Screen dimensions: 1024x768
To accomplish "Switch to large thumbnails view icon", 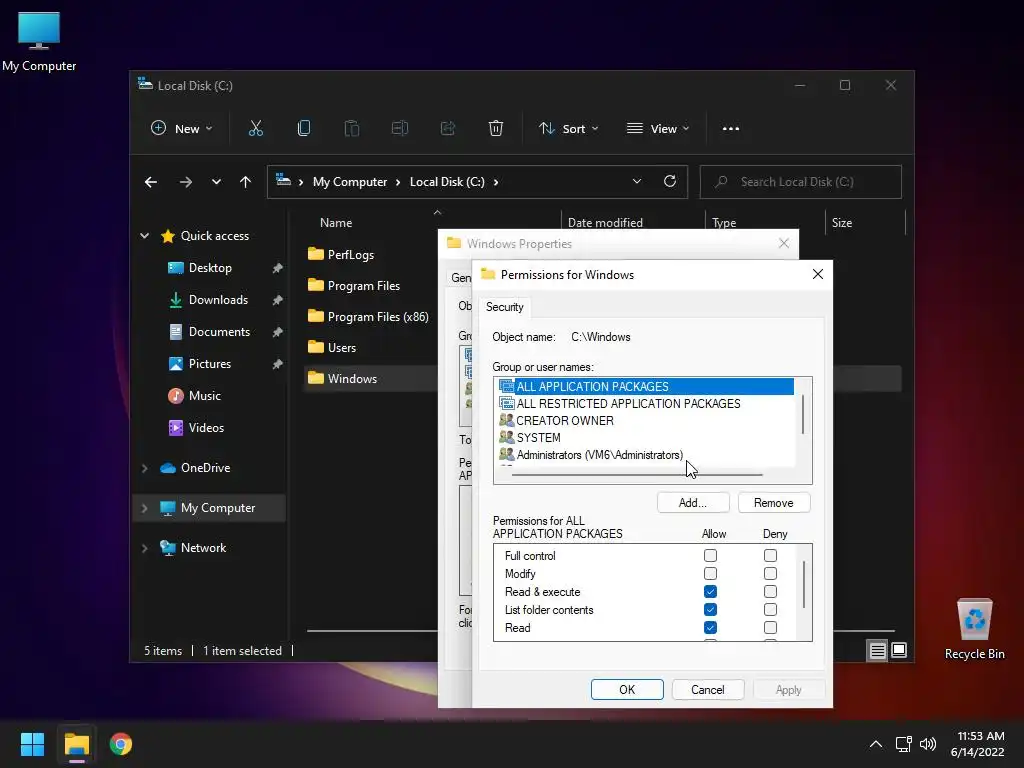I will [x=899, y=650].
